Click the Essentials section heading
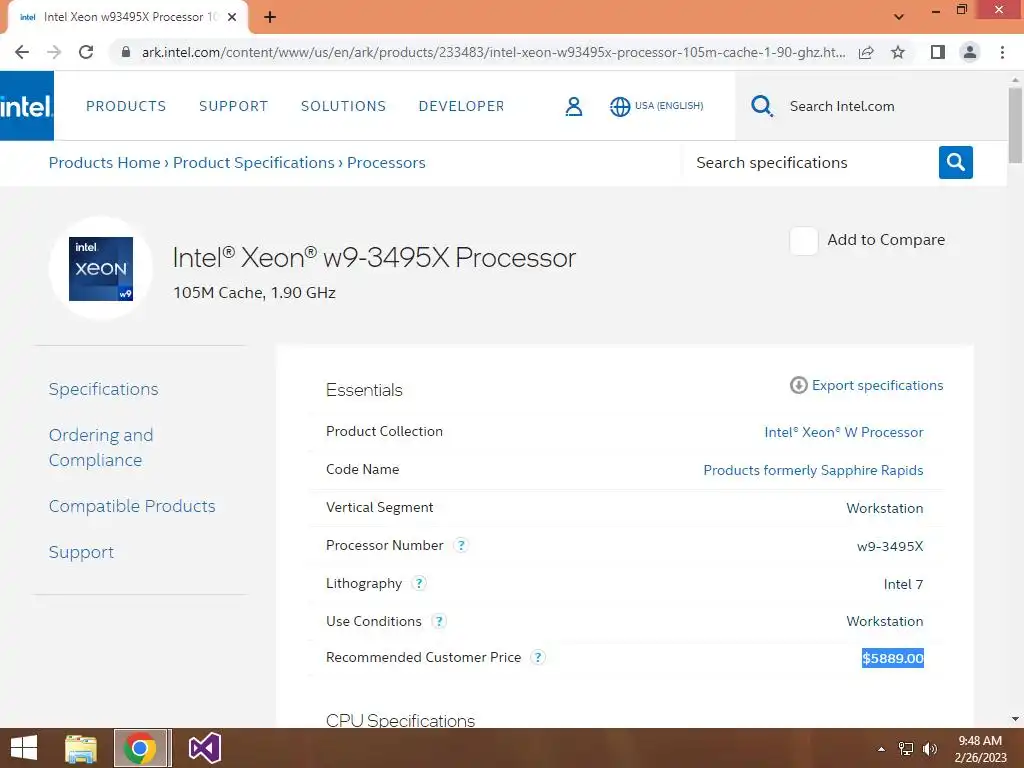The width and height of the screenshot is (1024, 768). pyautogui.click(x=364, y=391)
